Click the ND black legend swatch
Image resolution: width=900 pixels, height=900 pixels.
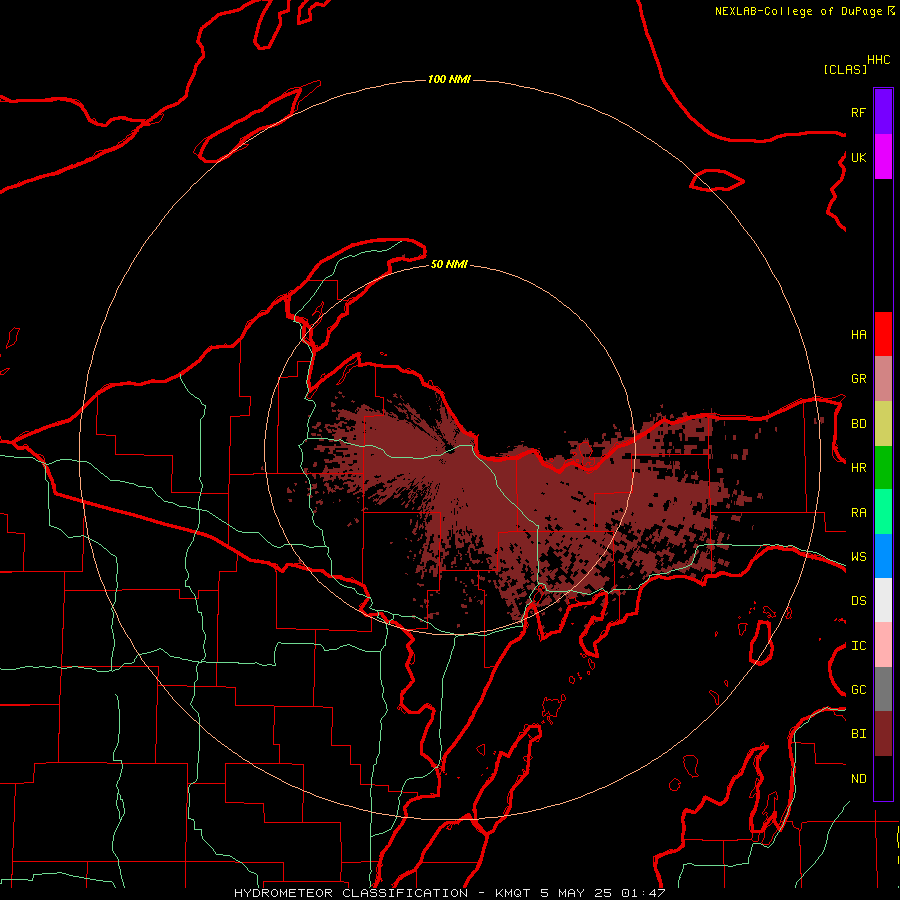883,778
